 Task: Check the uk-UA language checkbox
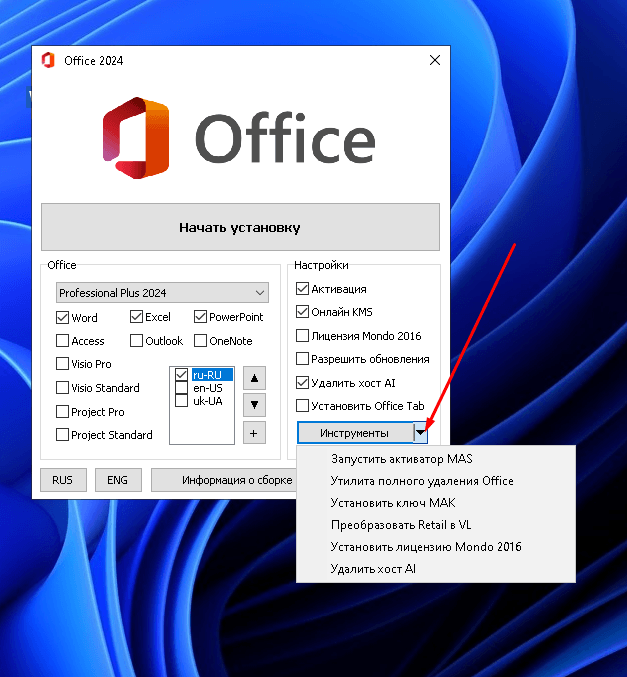181,401
